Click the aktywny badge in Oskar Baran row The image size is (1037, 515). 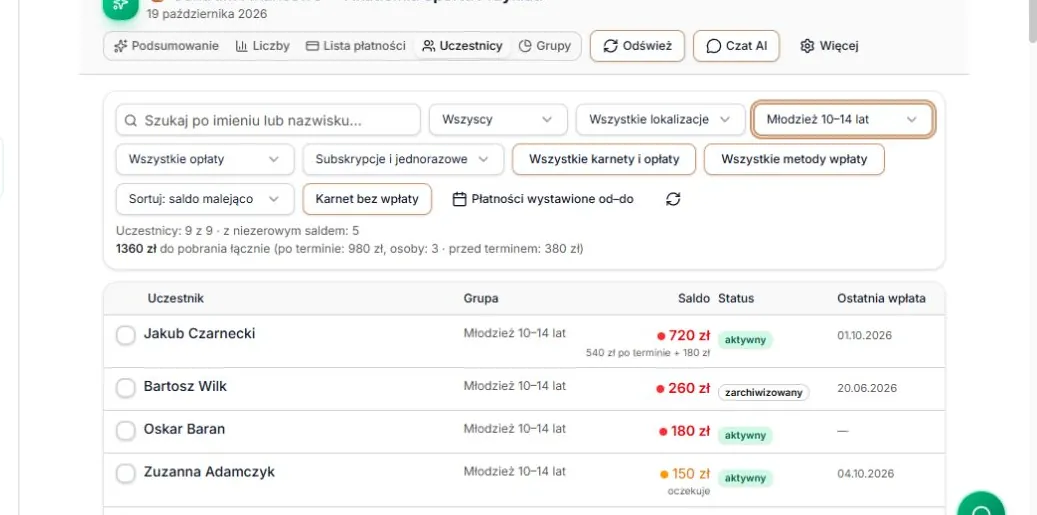pyautogui.click(x=745, y=436)
